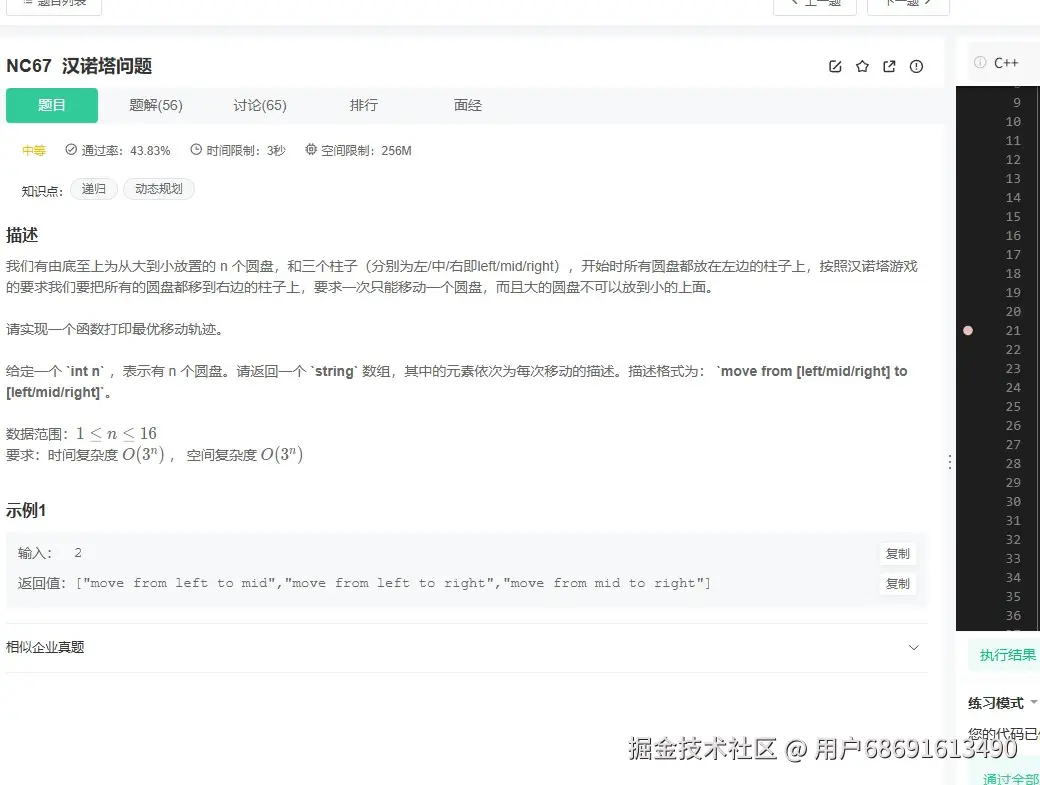Viewport: 1040px width, 785px height.
Task: View the 排行 ranking tab
Action: click(364, 105)
